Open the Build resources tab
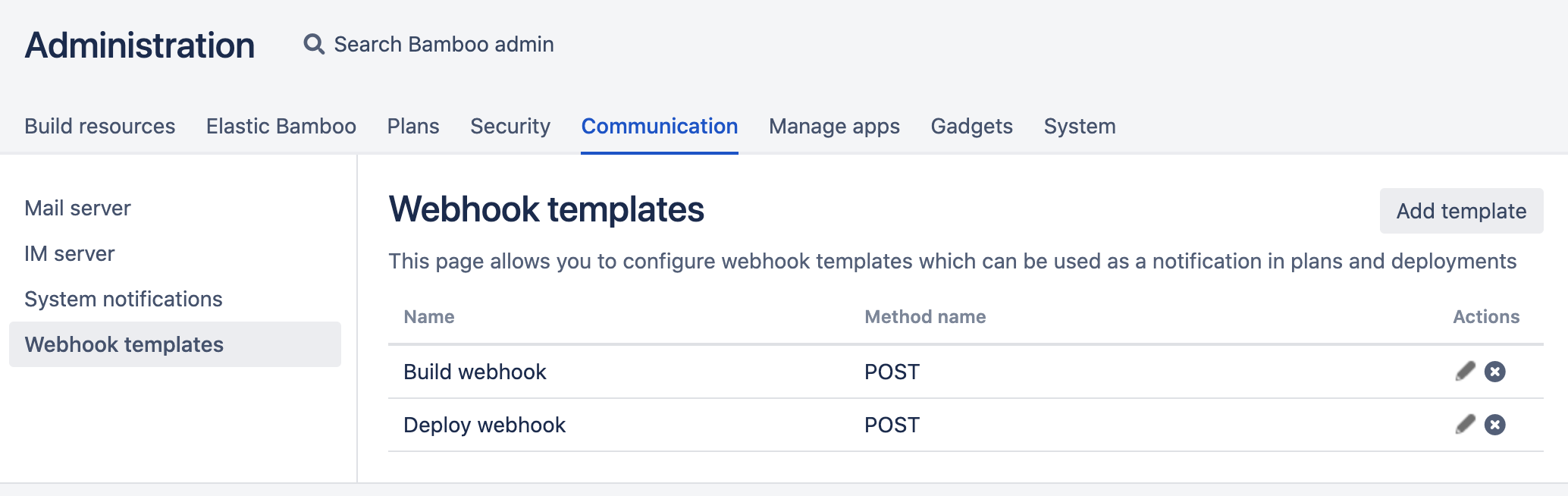This screenshot has height=496, width=1568. [x=100, y=126]
